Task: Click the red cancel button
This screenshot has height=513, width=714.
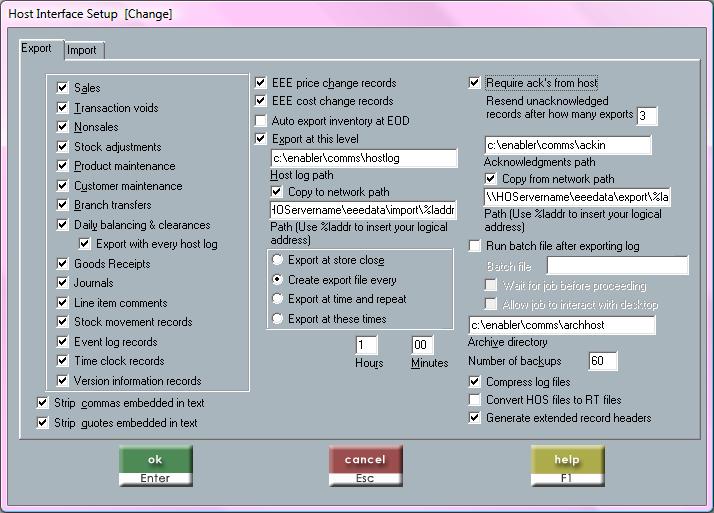Action: coord(366,466)
